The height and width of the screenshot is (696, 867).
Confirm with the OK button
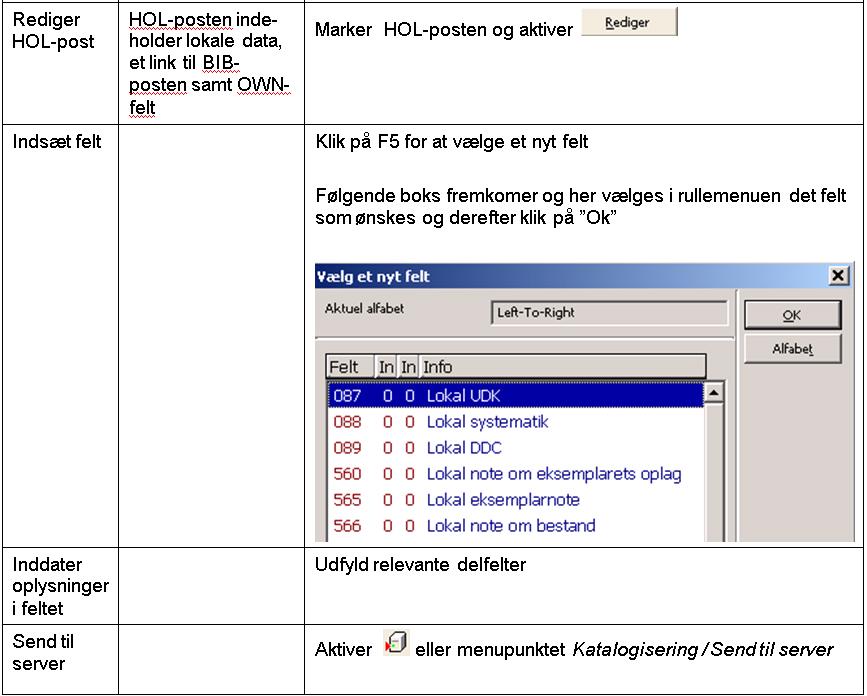tap(791, 315)
